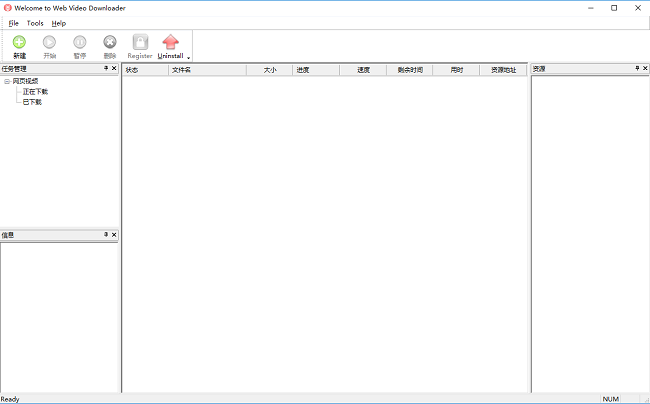Click the 删除 (Delete) toolbar icon
Screen dimensions: 650x404
point(110,42)
